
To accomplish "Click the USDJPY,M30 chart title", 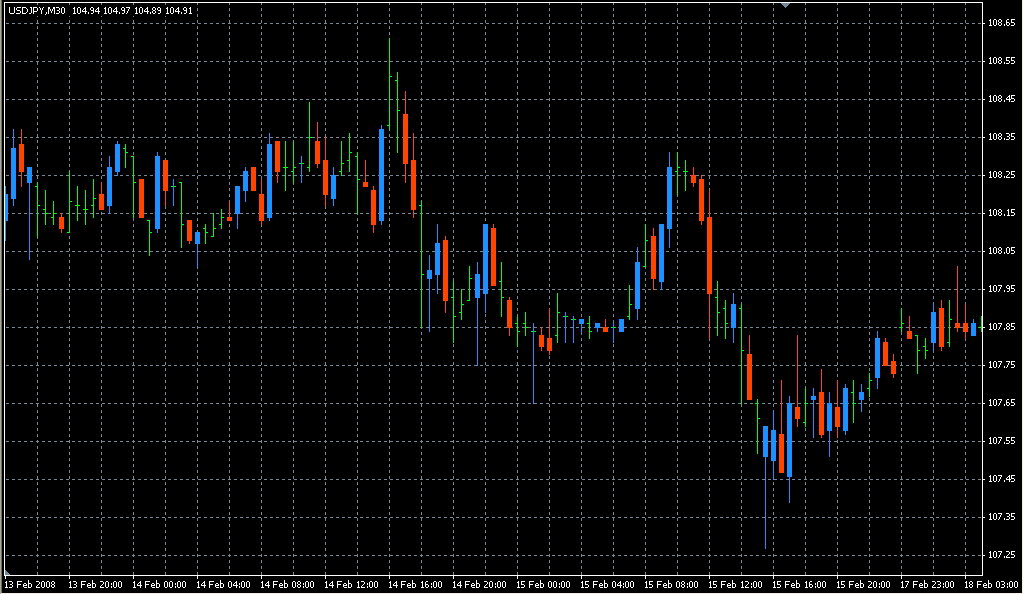I will [37, 10].
